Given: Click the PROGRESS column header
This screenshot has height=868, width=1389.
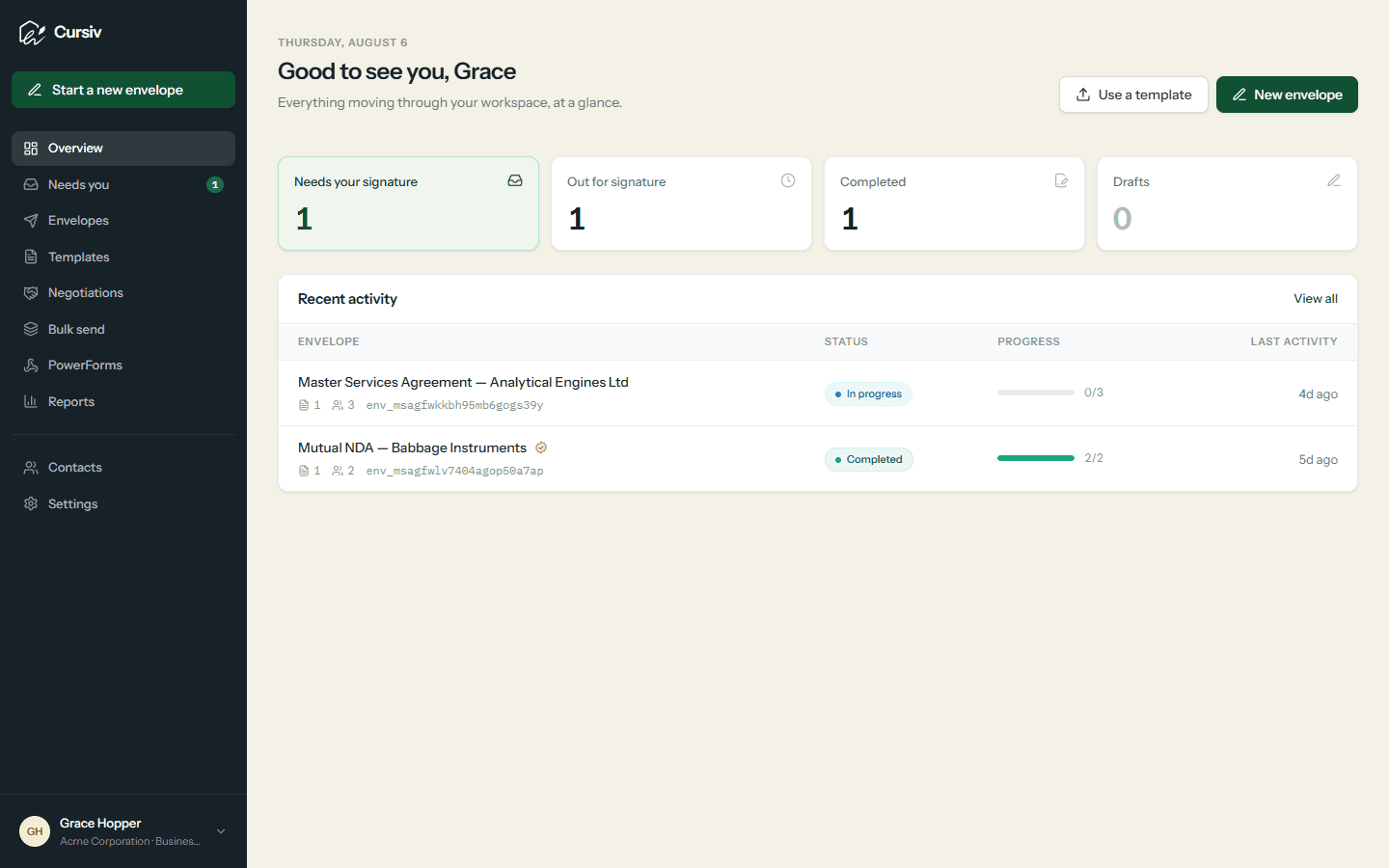Looking at the screenshot, I should point(1028,341).
